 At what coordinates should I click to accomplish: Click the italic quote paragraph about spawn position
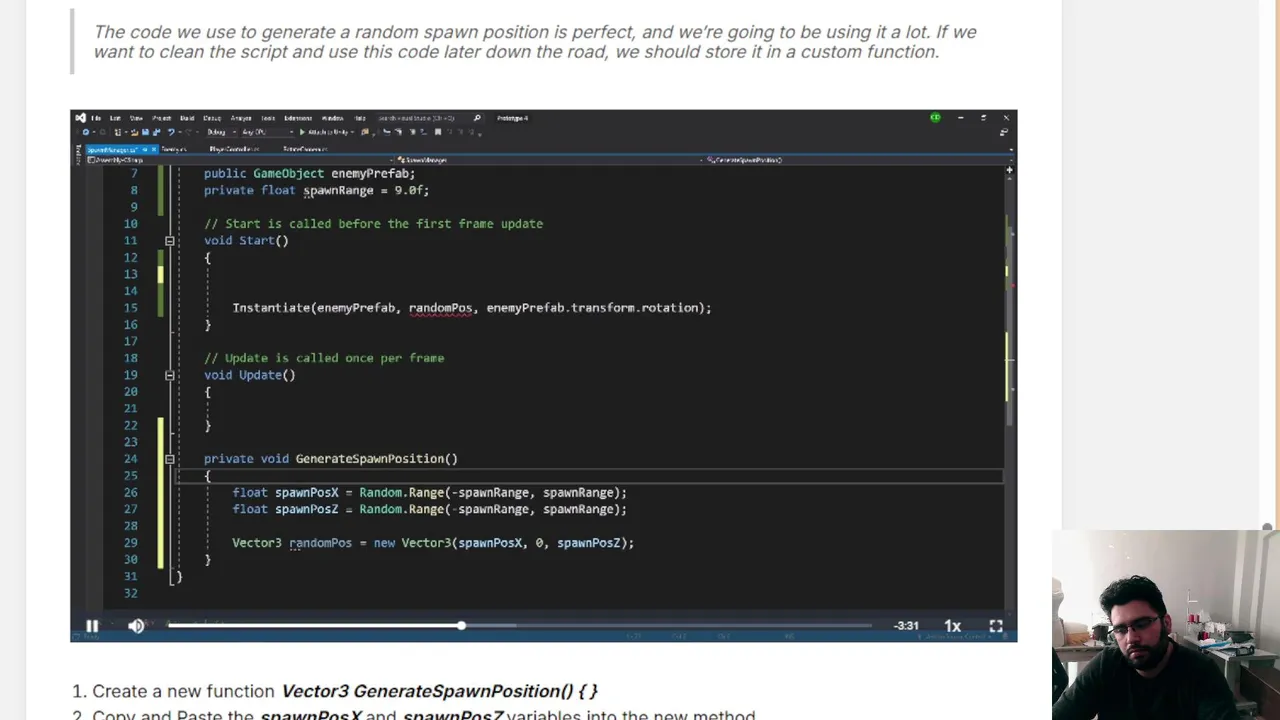coord(535,42)
